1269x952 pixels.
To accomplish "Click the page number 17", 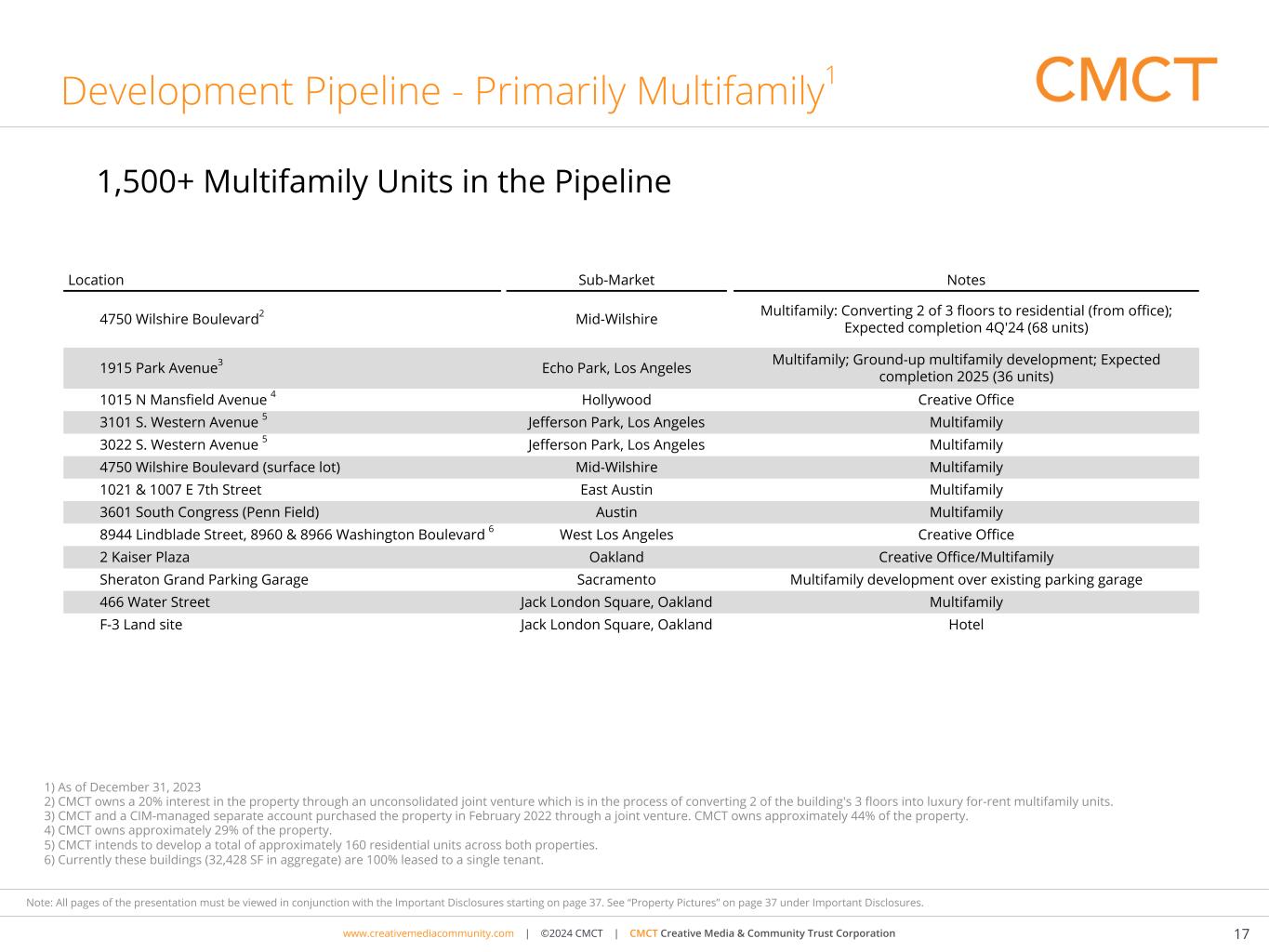I will (1242, 934).
